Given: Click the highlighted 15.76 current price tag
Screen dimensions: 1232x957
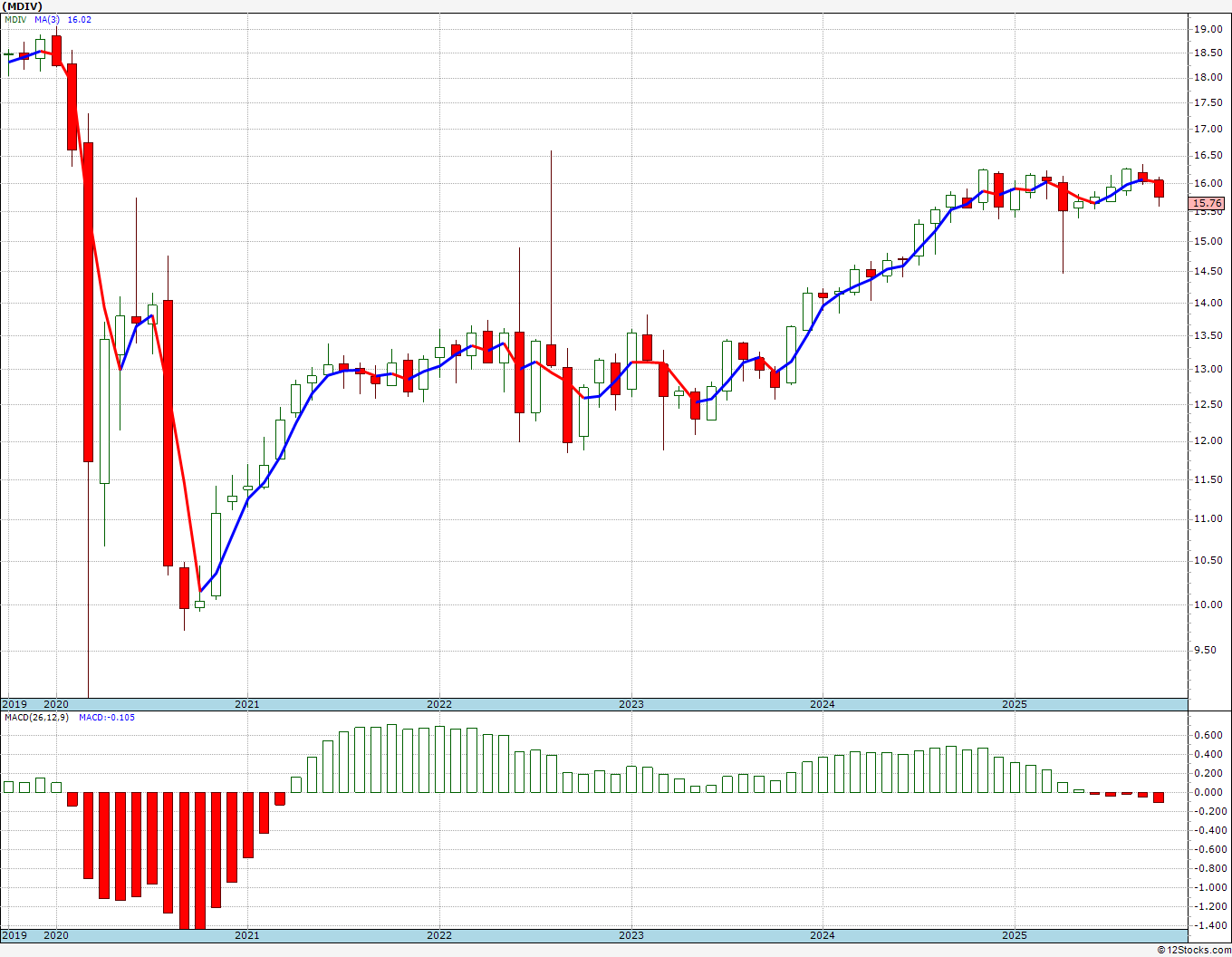Looking at the screenshot, I should pos(1208,204).
